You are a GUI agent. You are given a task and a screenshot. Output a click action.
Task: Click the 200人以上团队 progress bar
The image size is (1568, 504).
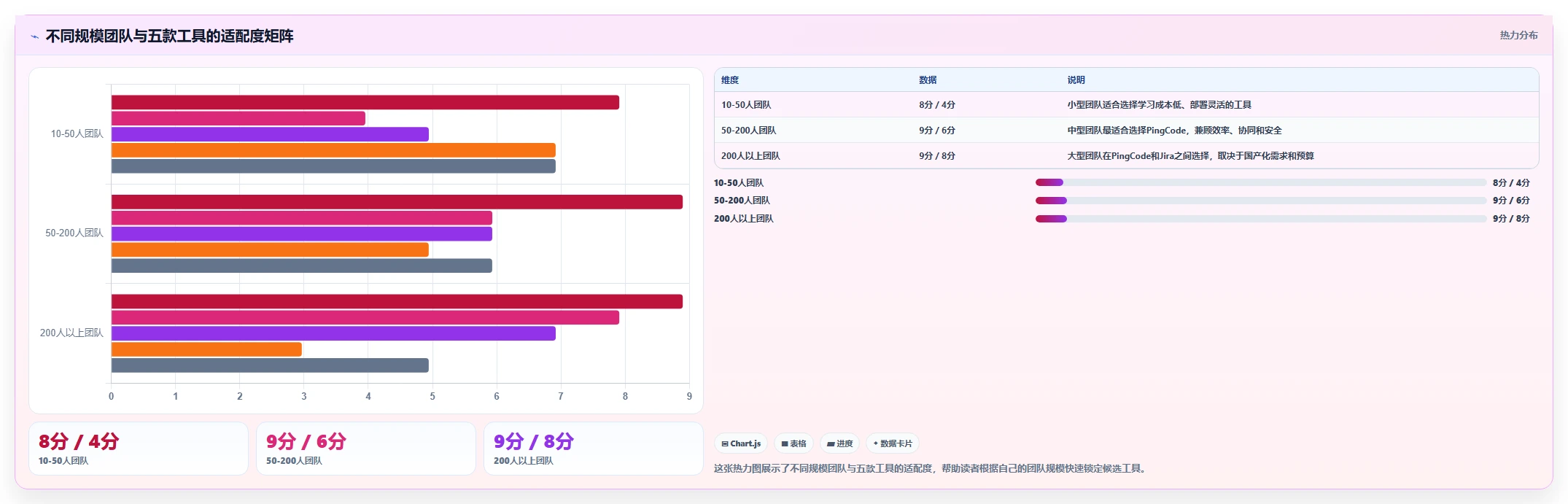coord(1261,219)
